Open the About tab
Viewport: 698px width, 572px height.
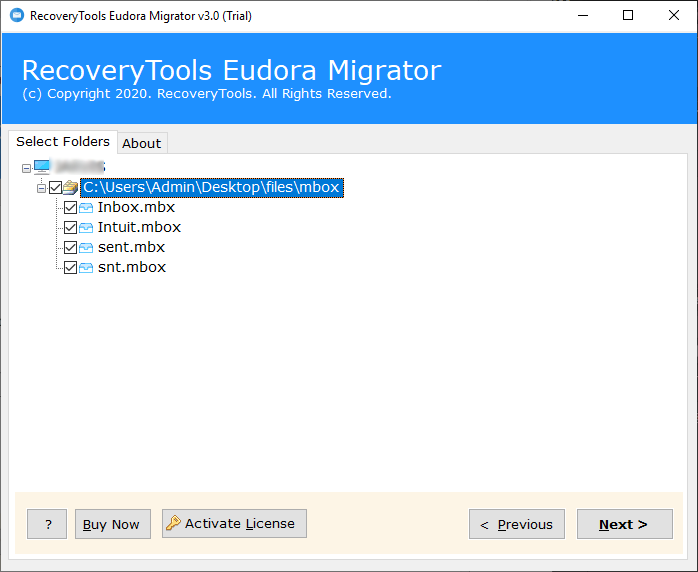point(142,143)
